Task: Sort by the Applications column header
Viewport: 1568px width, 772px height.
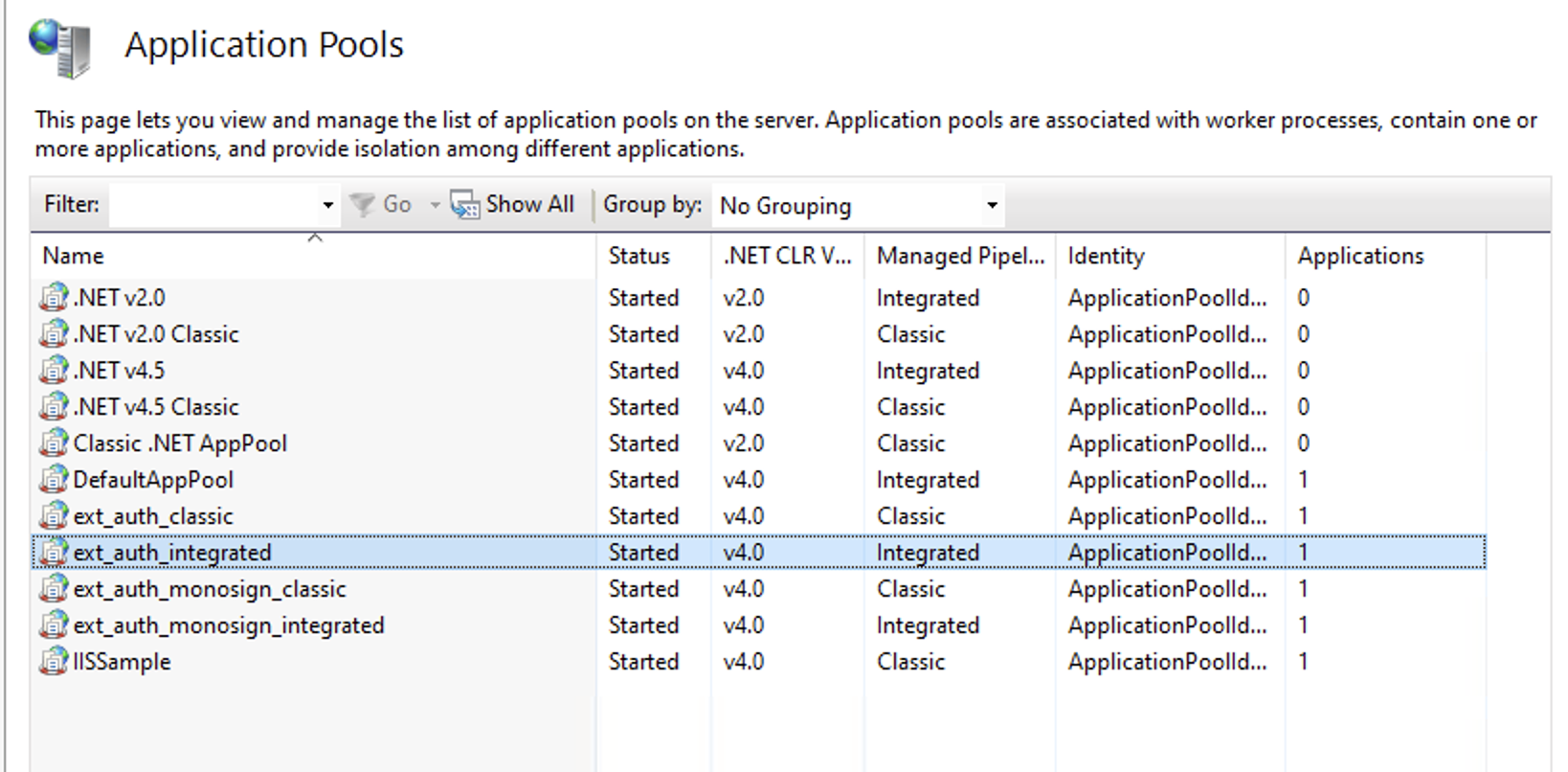Action: point(1359,256)
